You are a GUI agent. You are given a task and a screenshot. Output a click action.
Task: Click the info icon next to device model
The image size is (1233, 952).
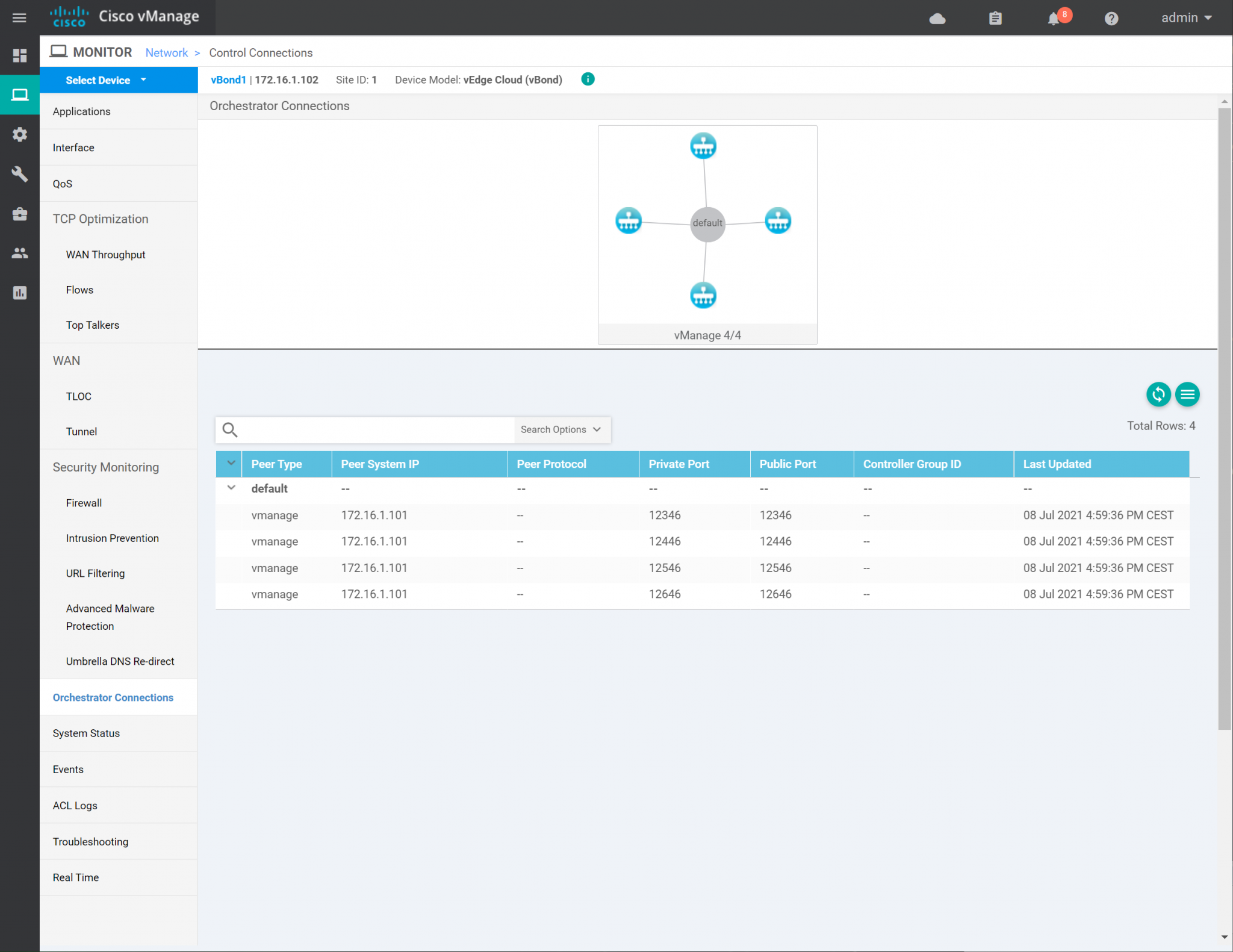(x=587, y=79)
